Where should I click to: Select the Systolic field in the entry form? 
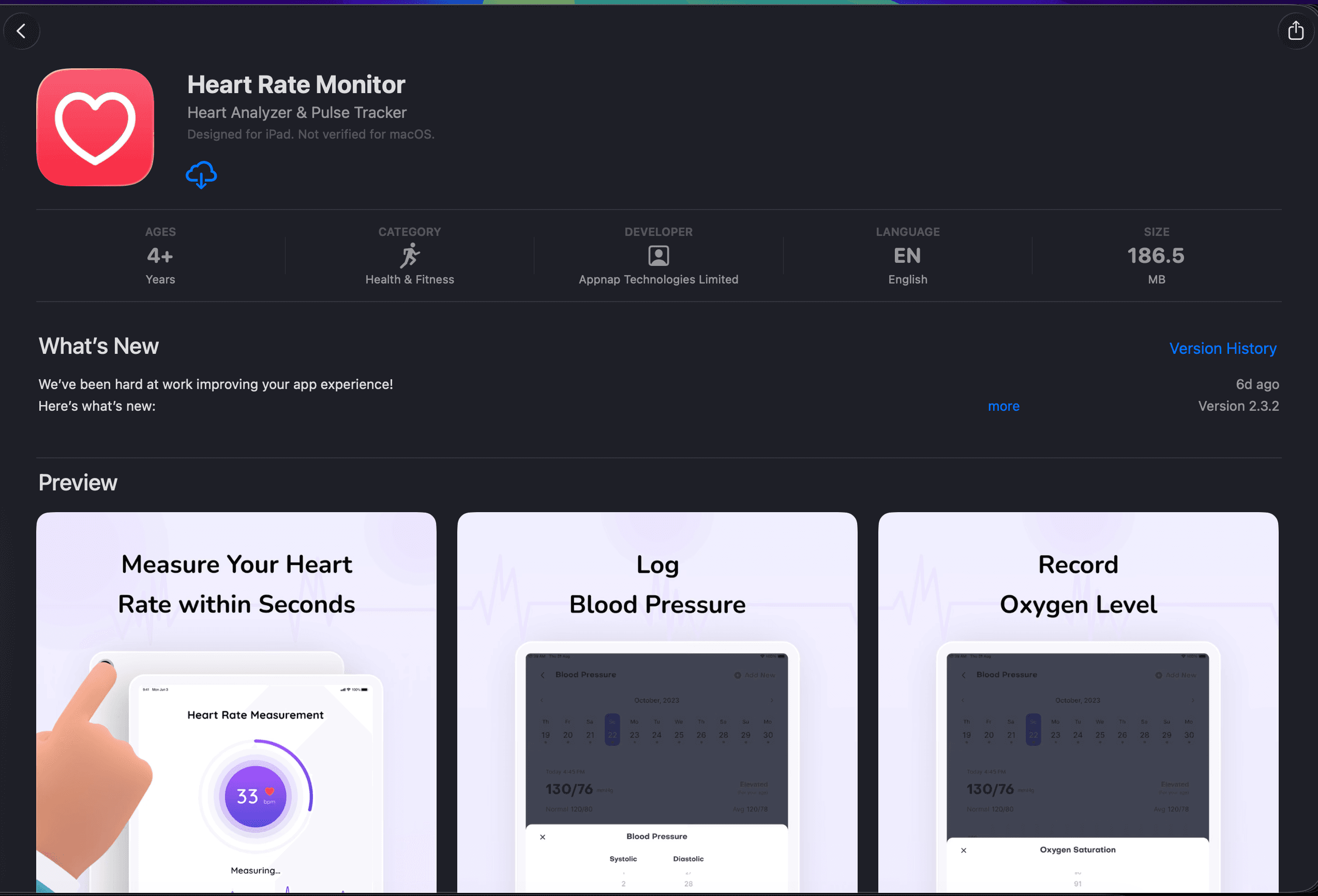pyautogui.click(x=623, y=858)
